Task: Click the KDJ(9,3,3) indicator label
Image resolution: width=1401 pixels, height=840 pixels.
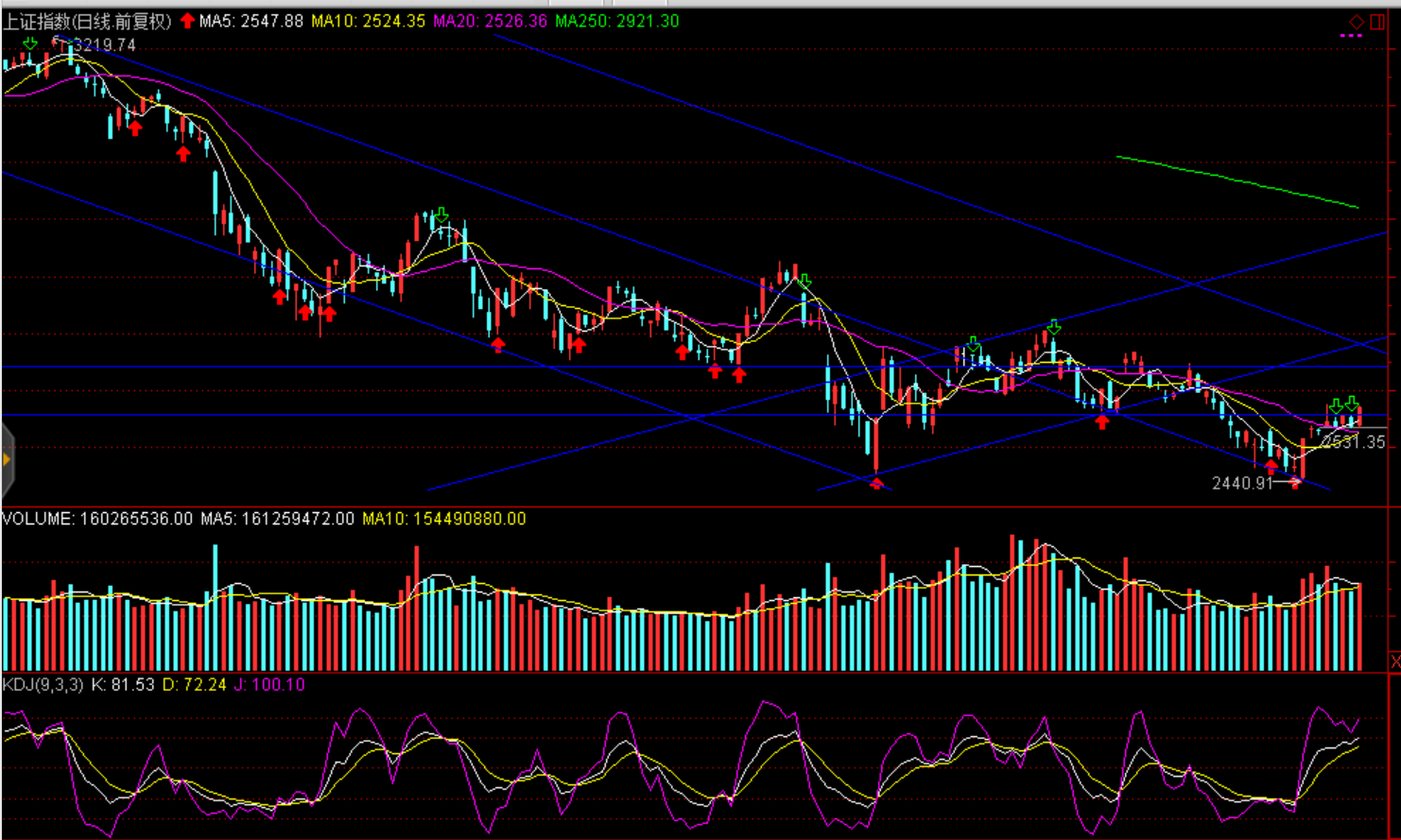Action: [43, 684]
